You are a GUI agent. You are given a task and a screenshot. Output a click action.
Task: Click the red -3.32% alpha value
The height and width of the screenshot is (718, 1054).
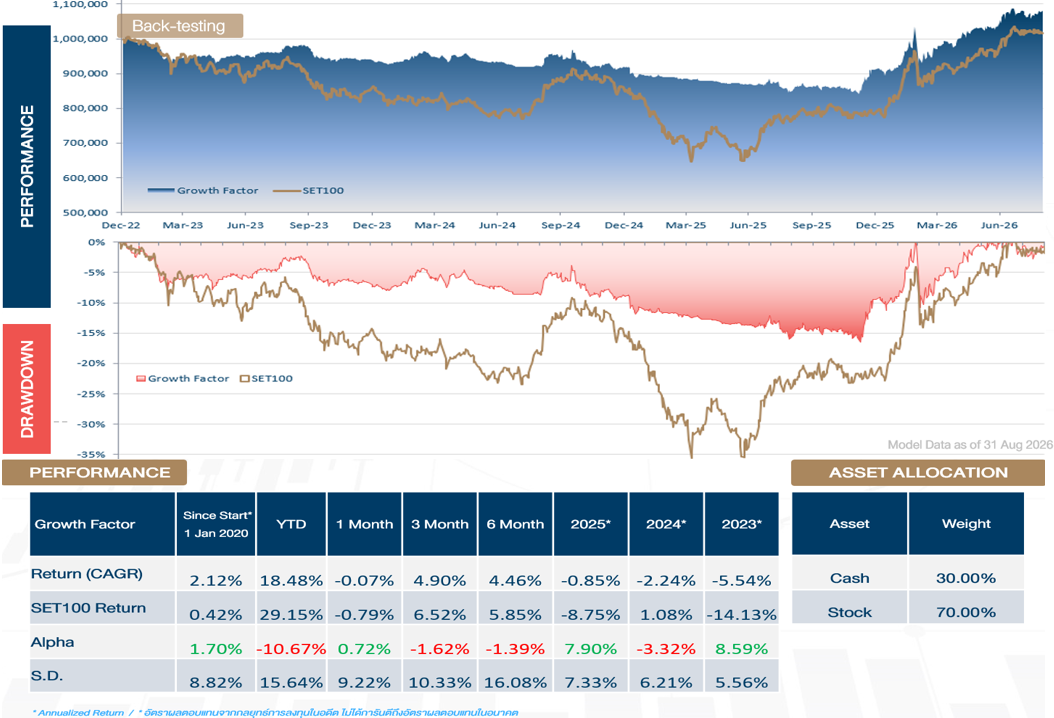click(666, 649)
